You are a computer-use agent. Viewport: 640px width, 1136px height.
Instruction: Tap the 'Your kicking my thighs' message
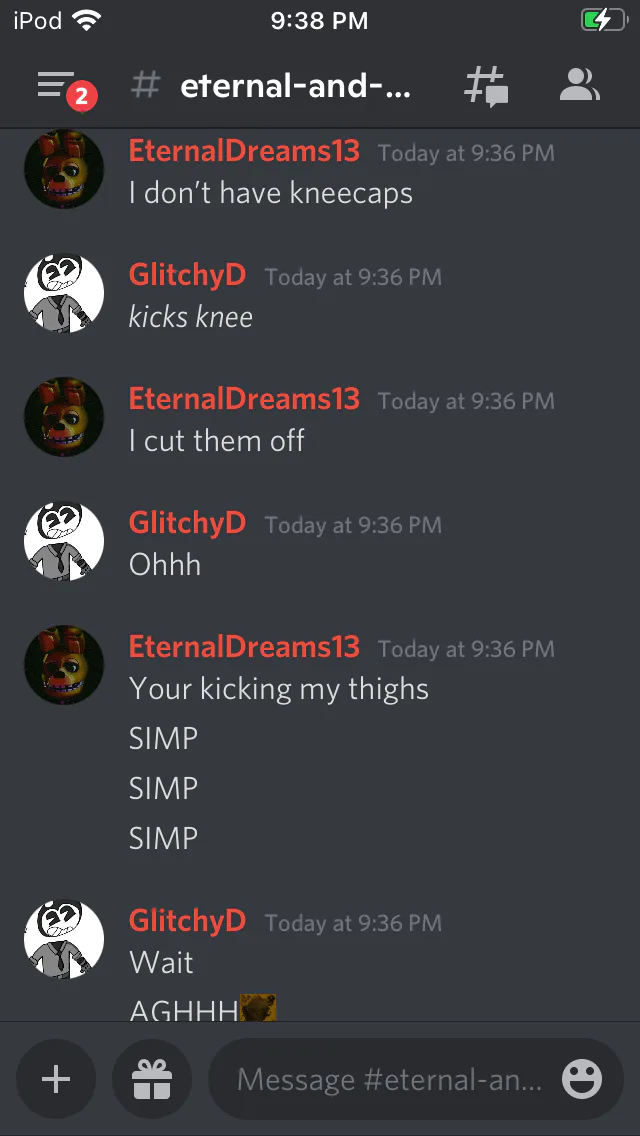(x=279, y=688)
